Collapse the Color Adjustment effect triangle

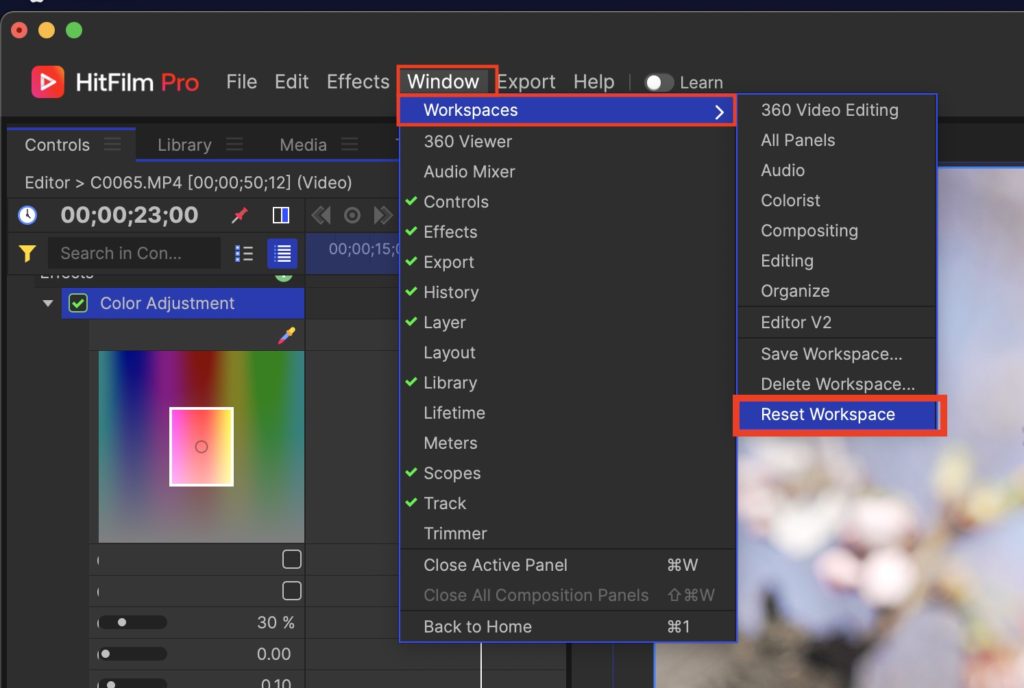[x=48, y=303]
